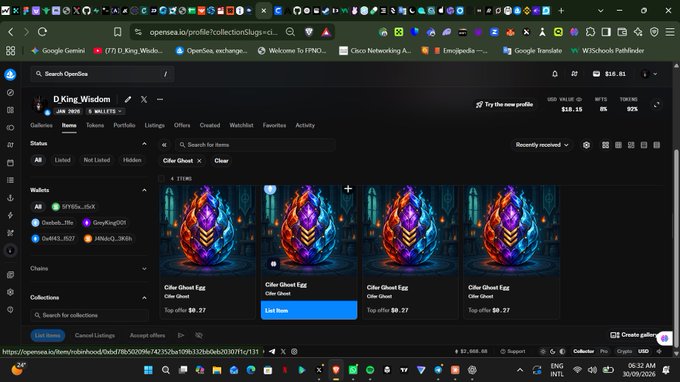Collapse the Status section

tap(144, 144)
